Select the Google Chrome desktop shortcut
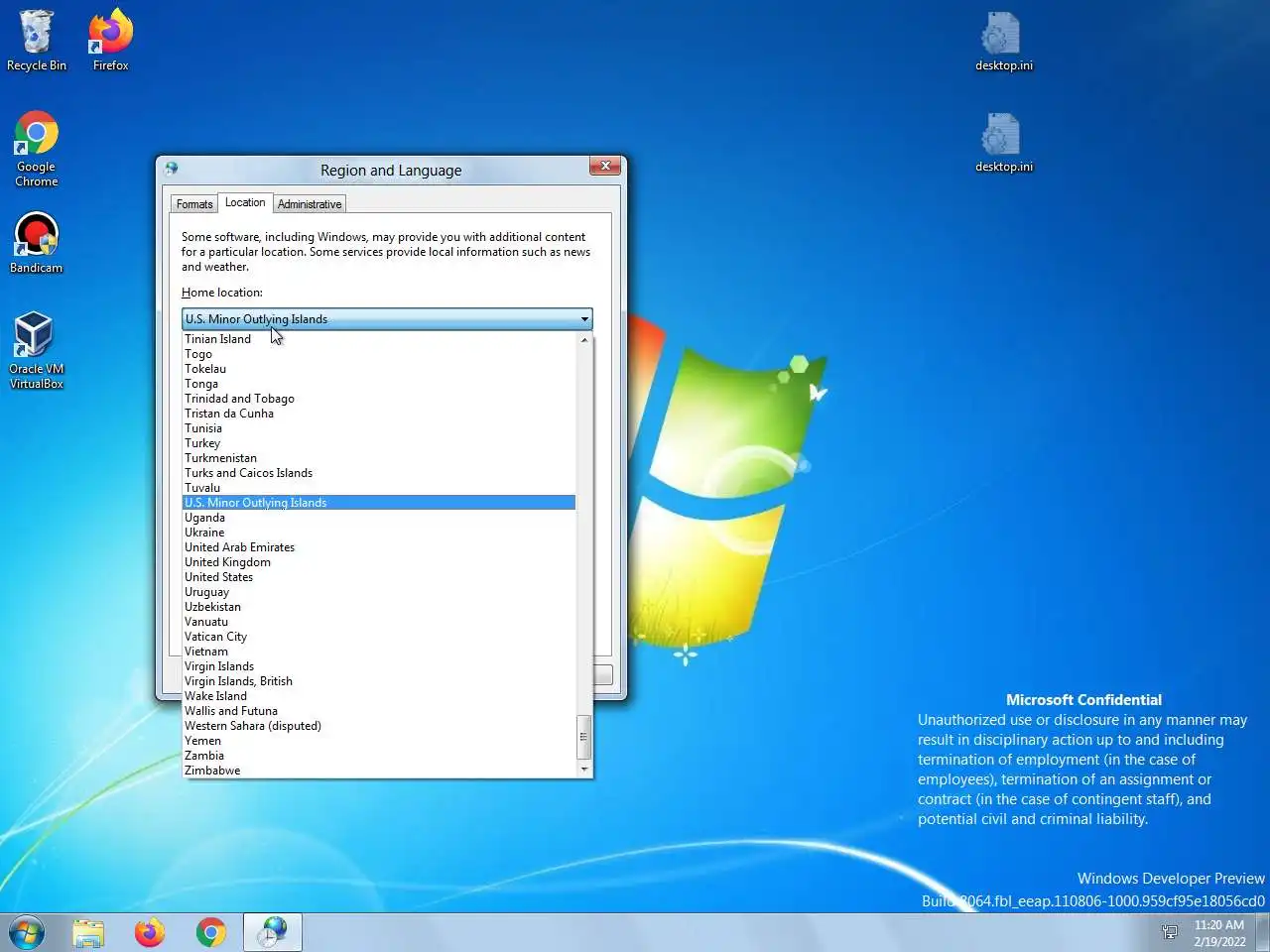The image size is (1270, 952). coord(37,149)
